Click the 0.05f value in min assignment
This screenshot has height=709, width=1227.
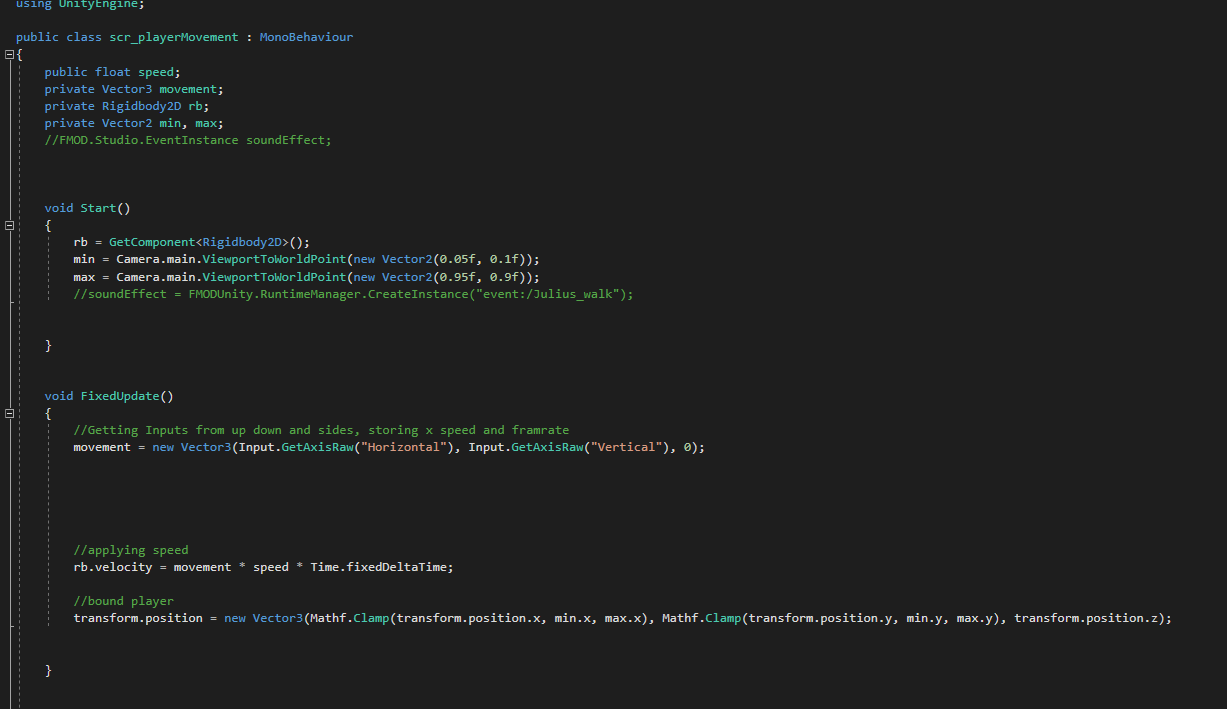tap(457, 259)
